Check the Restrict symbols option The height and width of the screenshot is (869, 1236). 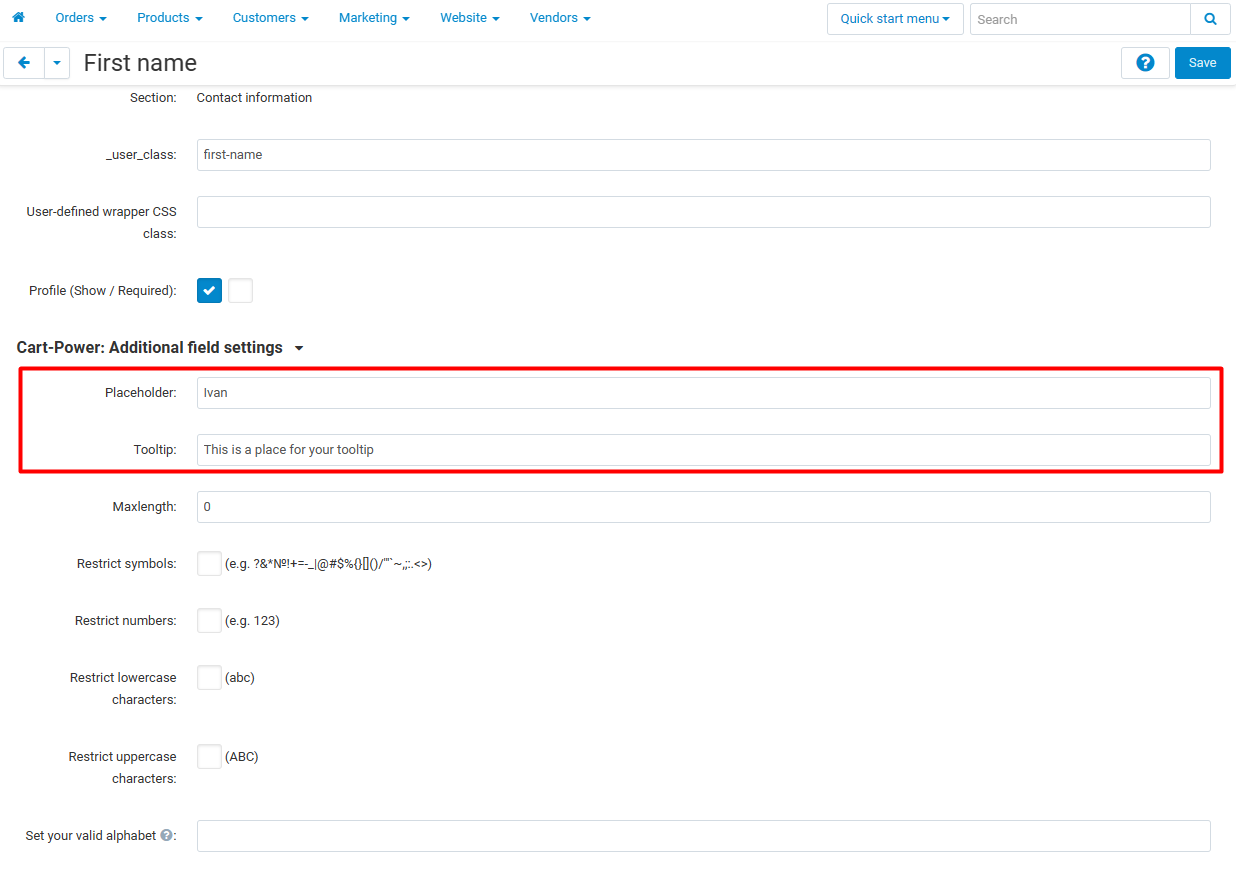tap(209, 563)
